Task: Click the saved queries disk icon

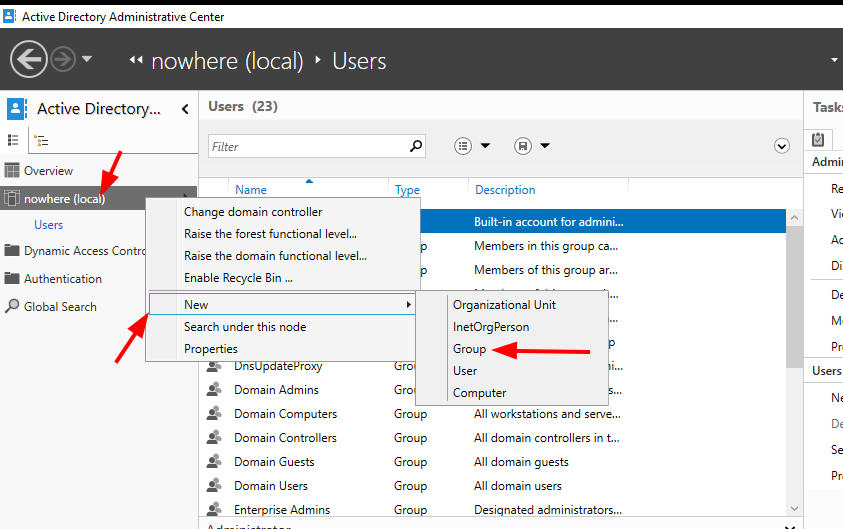Action: click(523, 146)
